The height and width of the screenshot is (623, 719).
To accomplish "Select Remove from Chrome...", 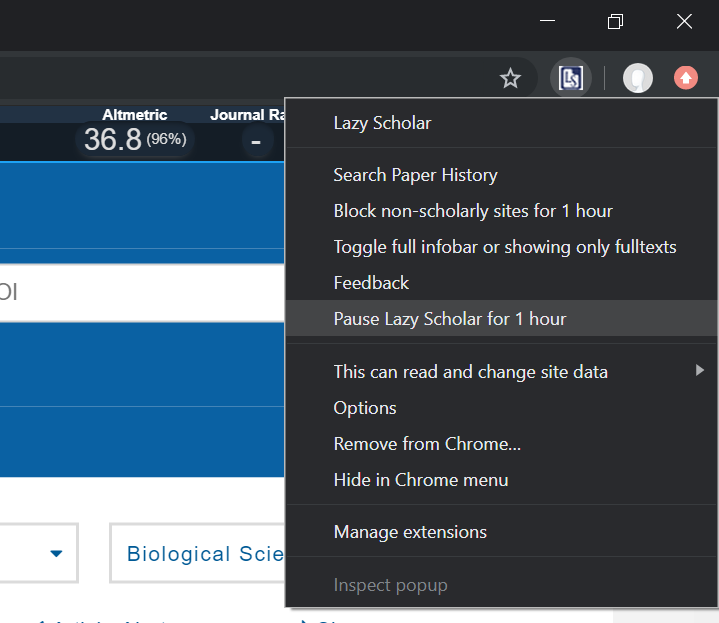I will 501,444.
